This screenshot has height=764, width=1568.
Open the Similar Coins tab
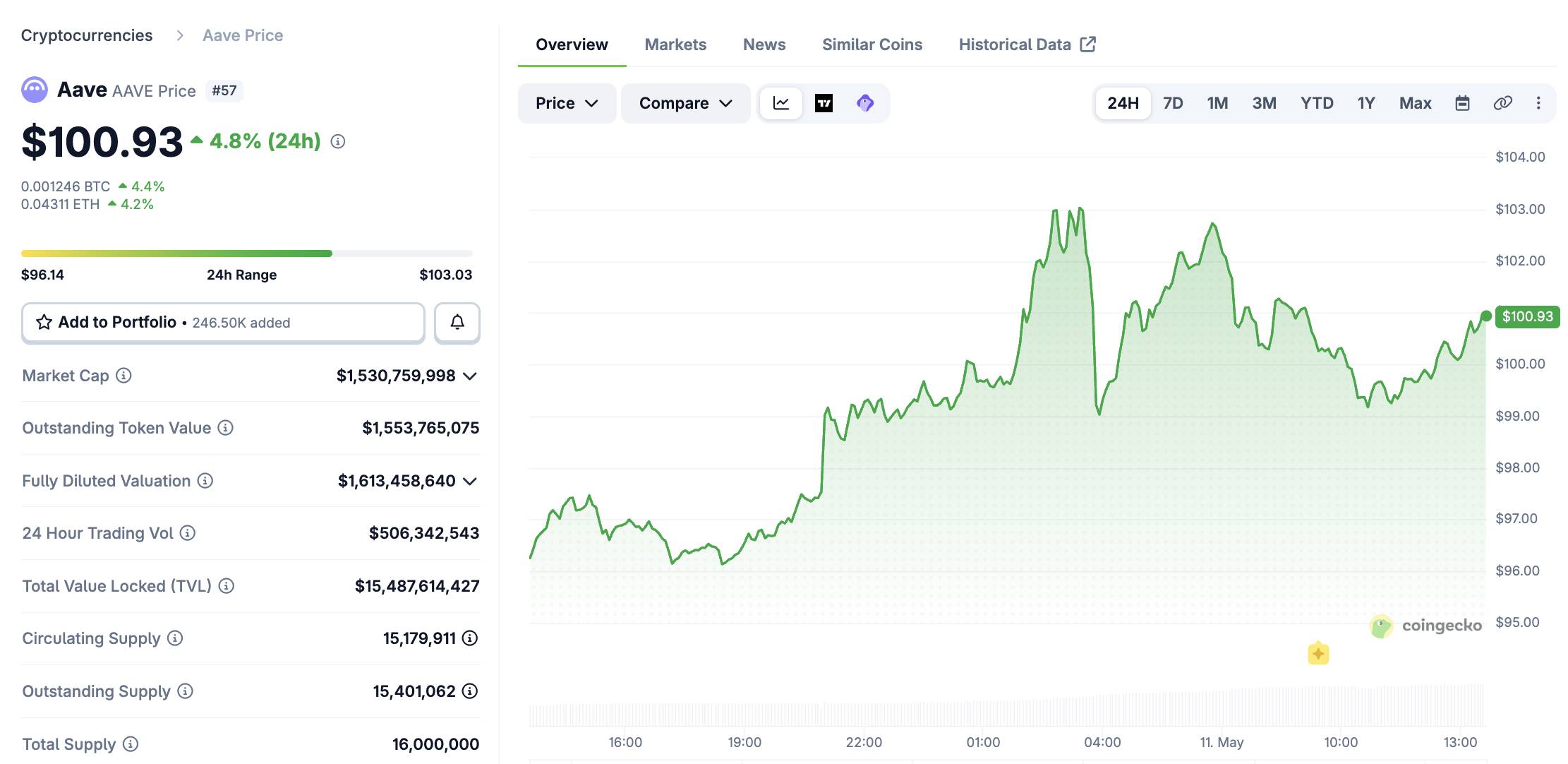point(872,44)
